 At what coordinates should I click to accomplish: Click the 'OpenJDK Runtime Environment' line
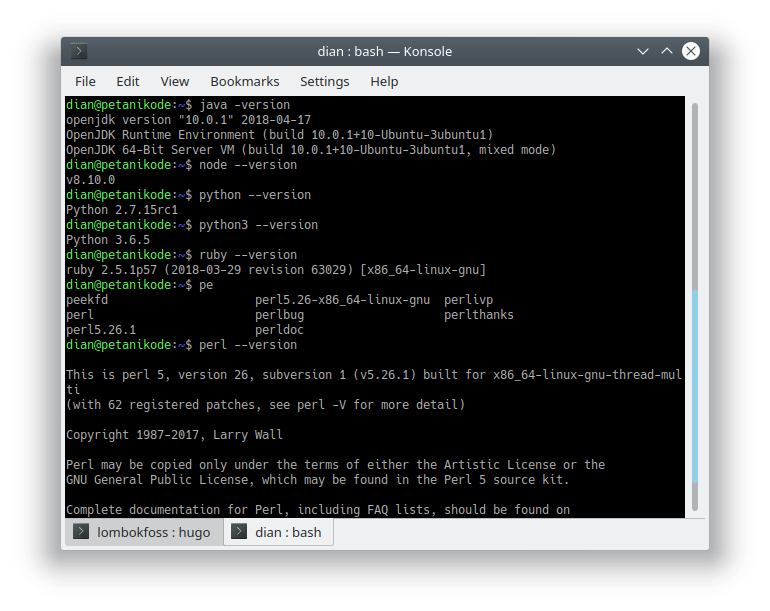pos(279,135)
